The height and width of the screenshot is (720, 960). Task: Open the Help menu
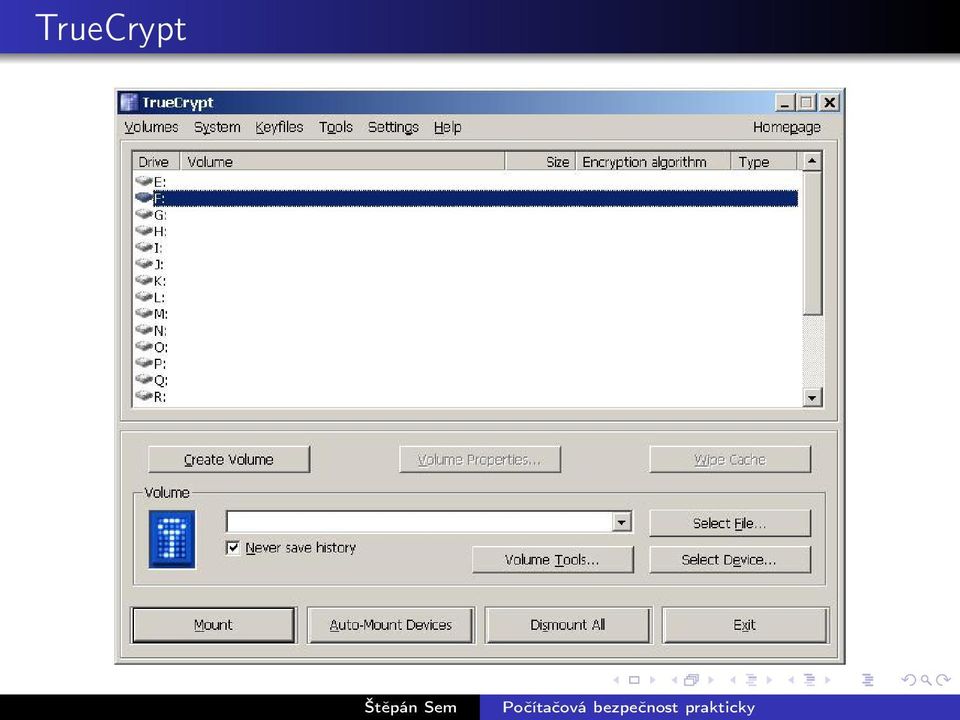[x=448, y=127]
